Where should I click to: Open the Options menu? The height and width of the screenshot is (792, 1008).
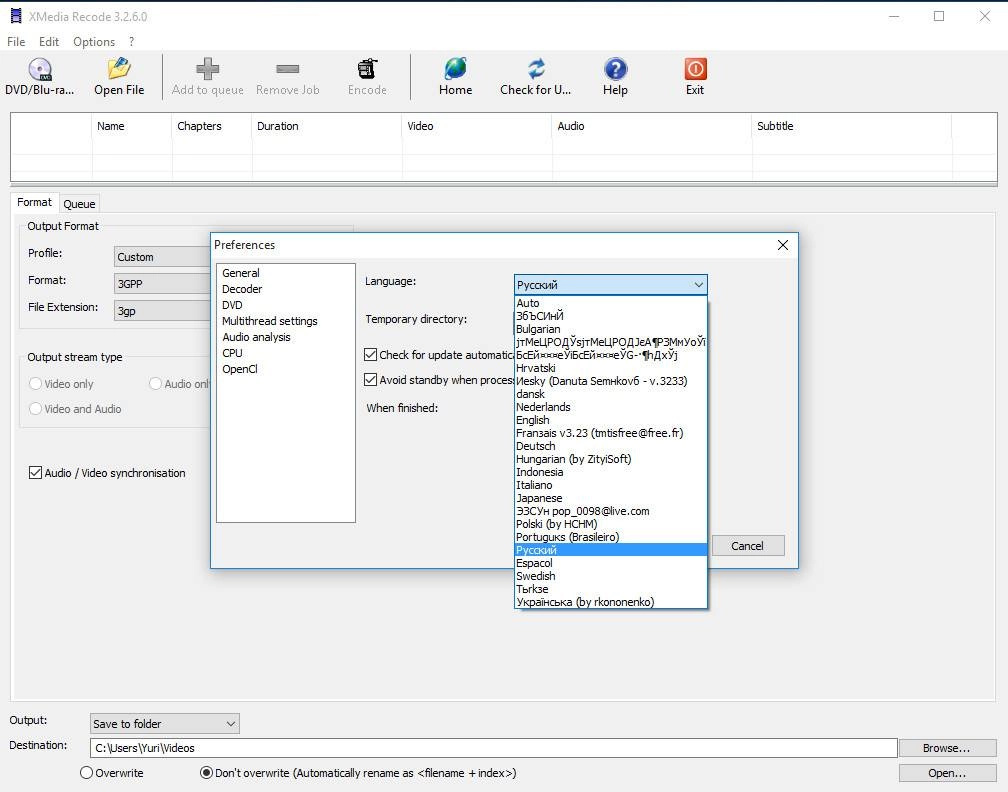tap(94, 42)
